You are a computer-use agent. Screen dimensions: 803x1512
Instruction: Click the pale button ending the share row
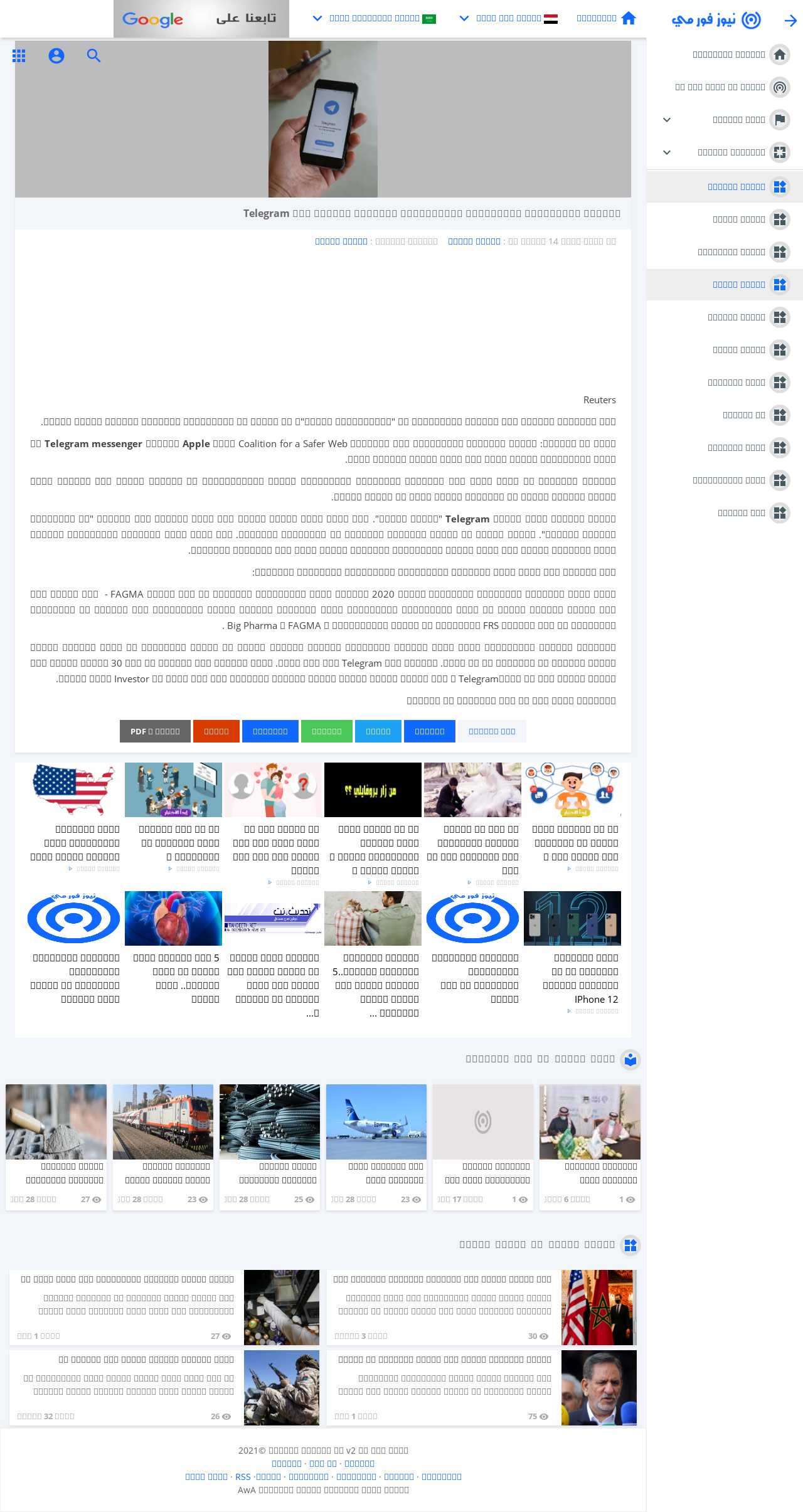[492, 731]
